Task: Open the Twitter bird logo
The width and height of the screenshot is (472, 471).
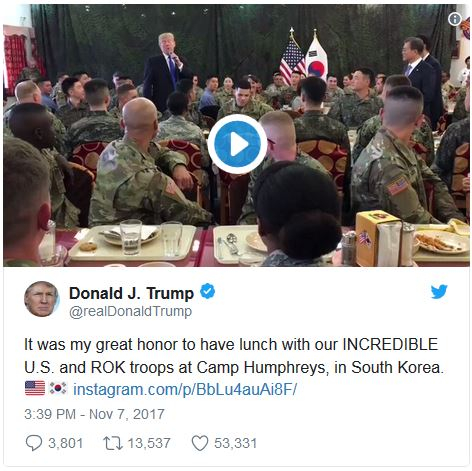Action: (439, 292)
